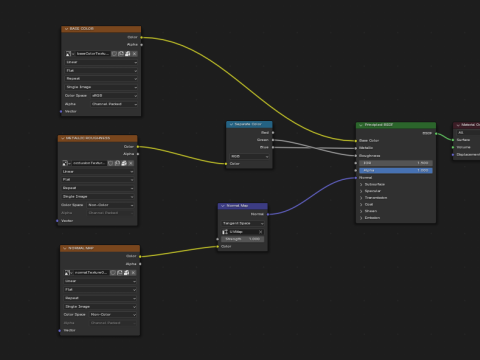Click Normal output socket of Normal Map node

268,214
